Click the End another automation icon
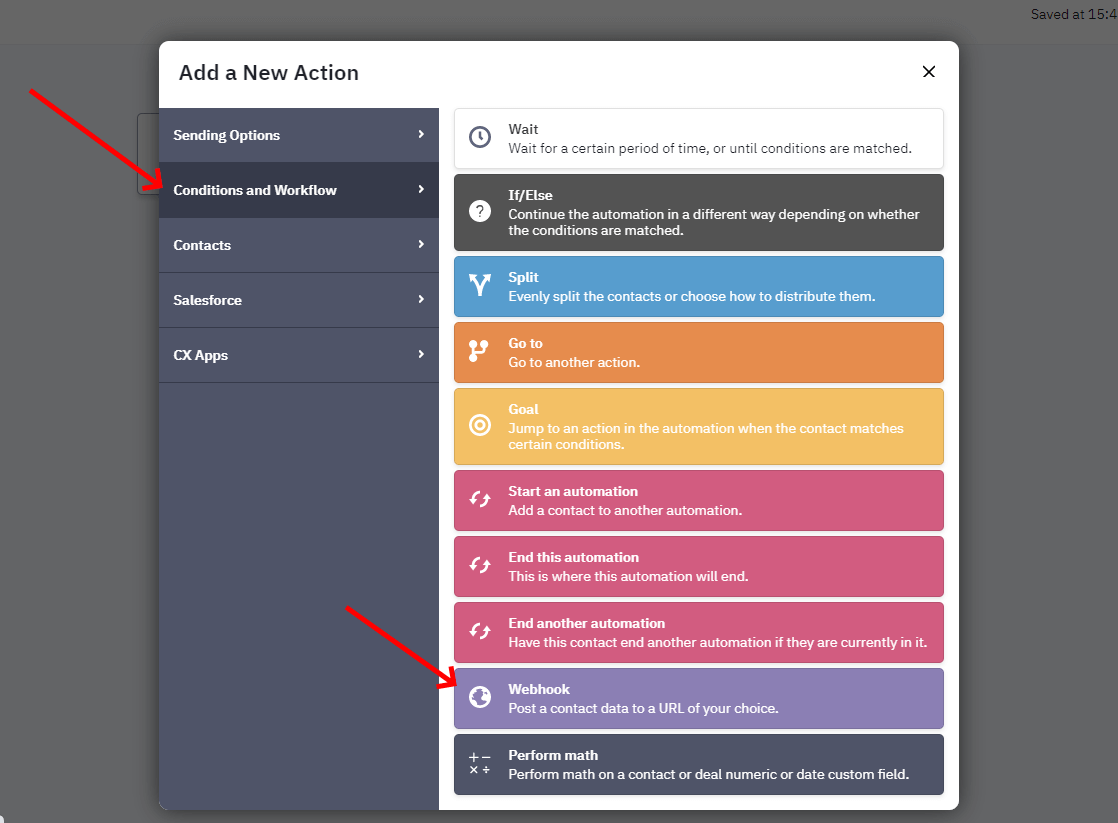 [480, 632]
